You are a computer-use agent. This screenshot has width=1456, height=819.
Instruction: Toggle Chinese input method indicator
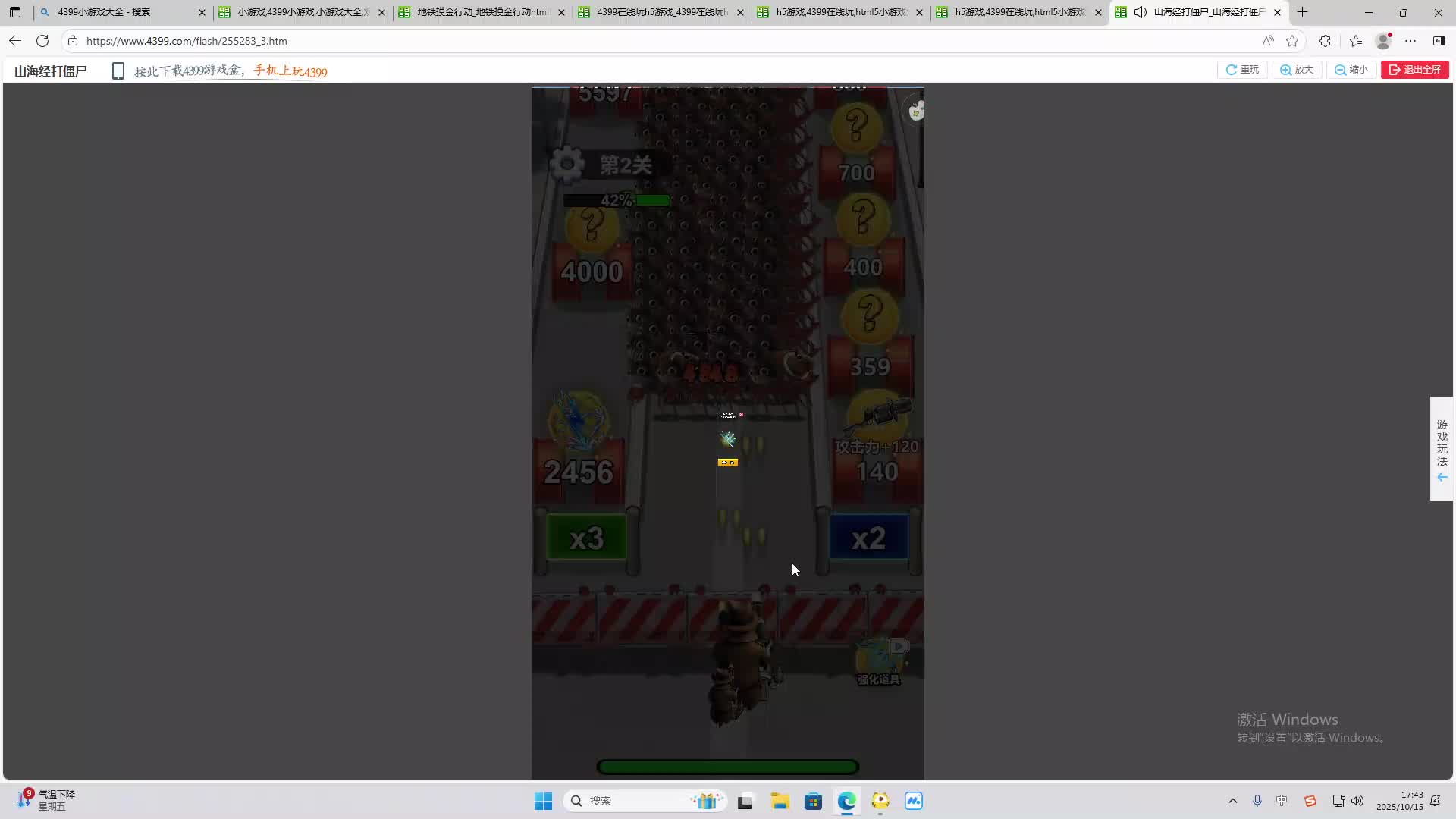pyautogui.click(x=1282, y=801)
